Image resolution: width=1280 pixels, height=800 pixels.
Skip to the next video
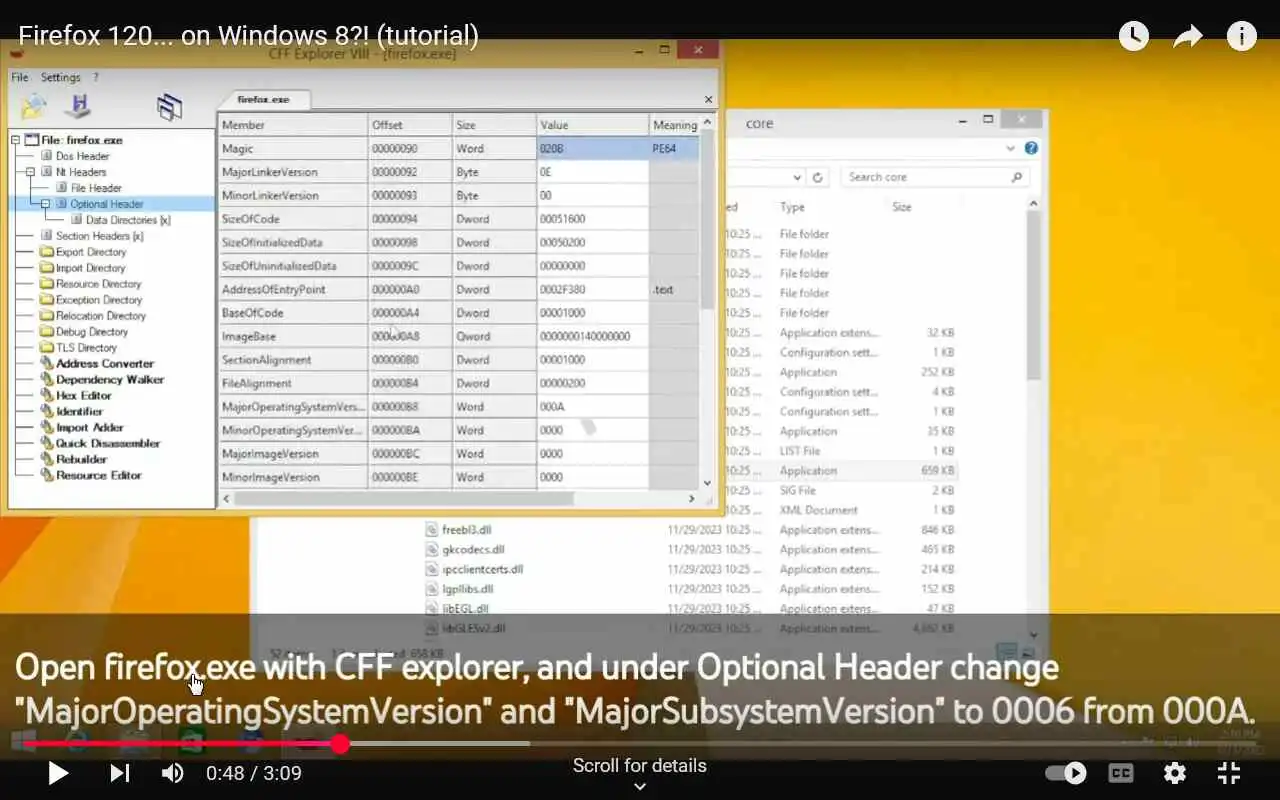119,773
